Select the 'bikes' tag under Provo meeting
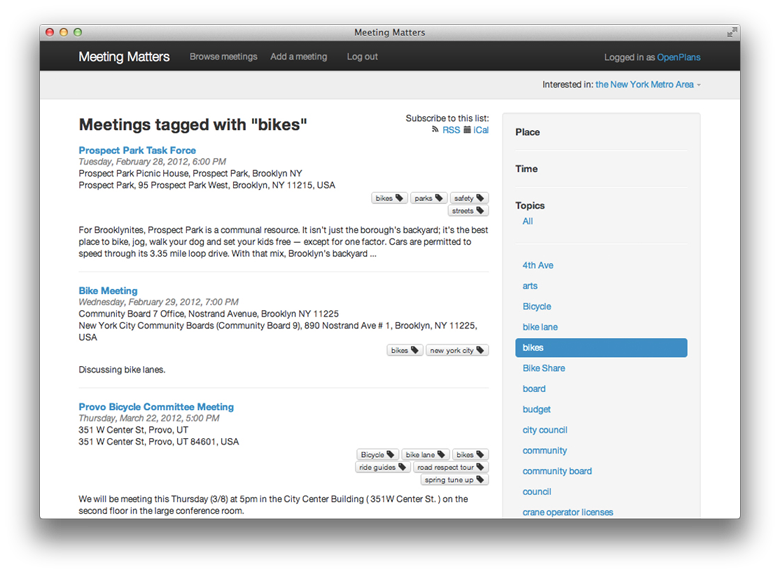 [470, 455]
